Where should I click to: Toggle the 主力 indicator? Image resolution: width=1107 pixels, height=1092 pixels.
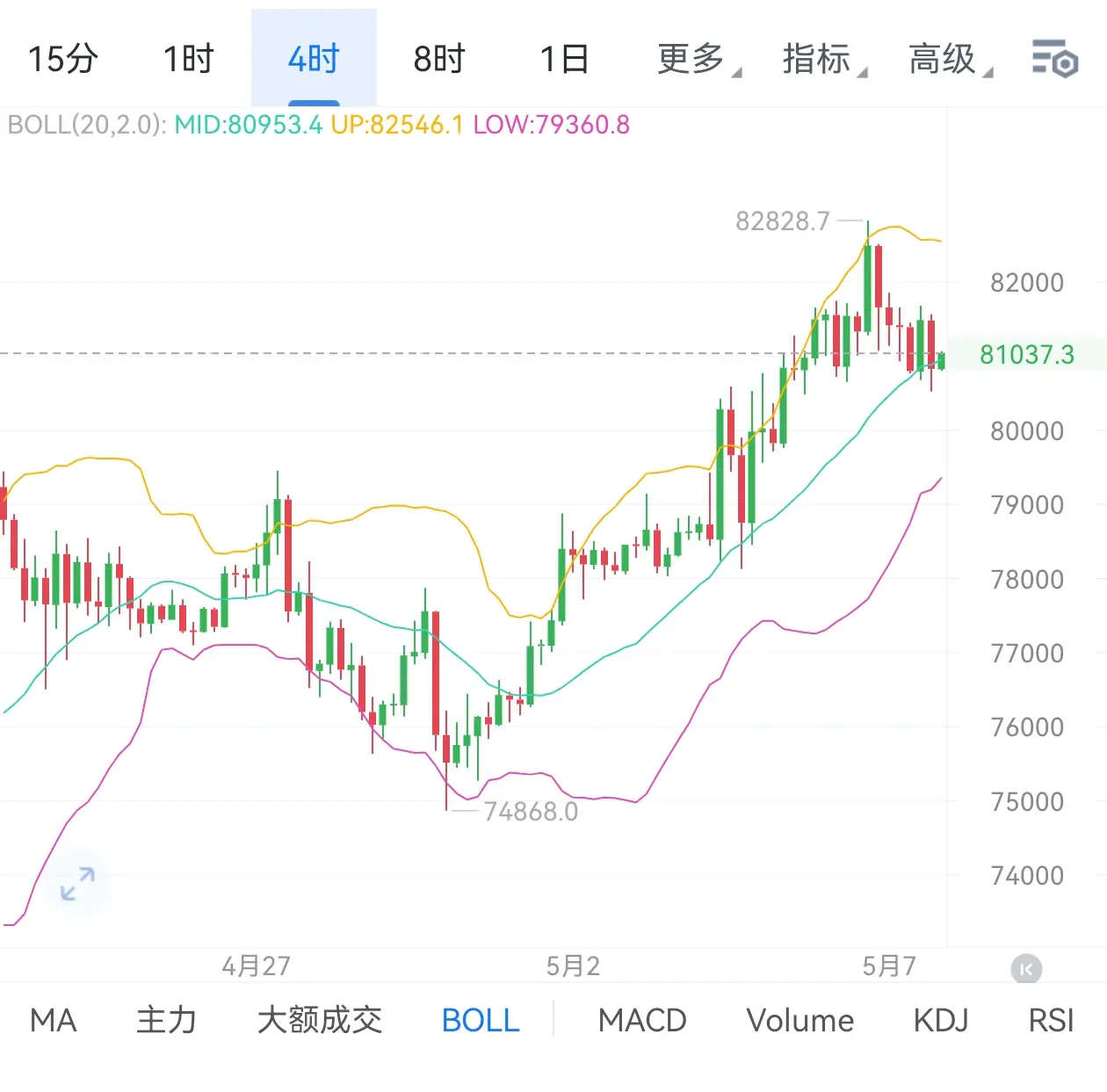[166, 1020]
